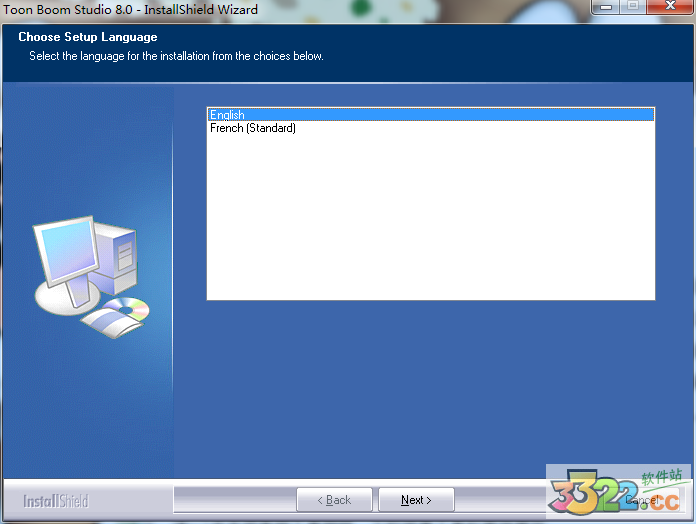The image size is (696, 524).
Task: Cancel the installation wizard
Action: tap(642, 500)
